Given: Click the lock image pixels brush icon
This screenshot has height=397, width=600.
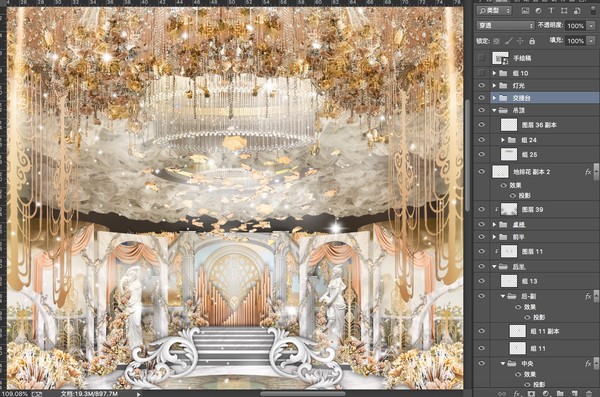Looking at the screenshot, I should (x=508, y=41).
